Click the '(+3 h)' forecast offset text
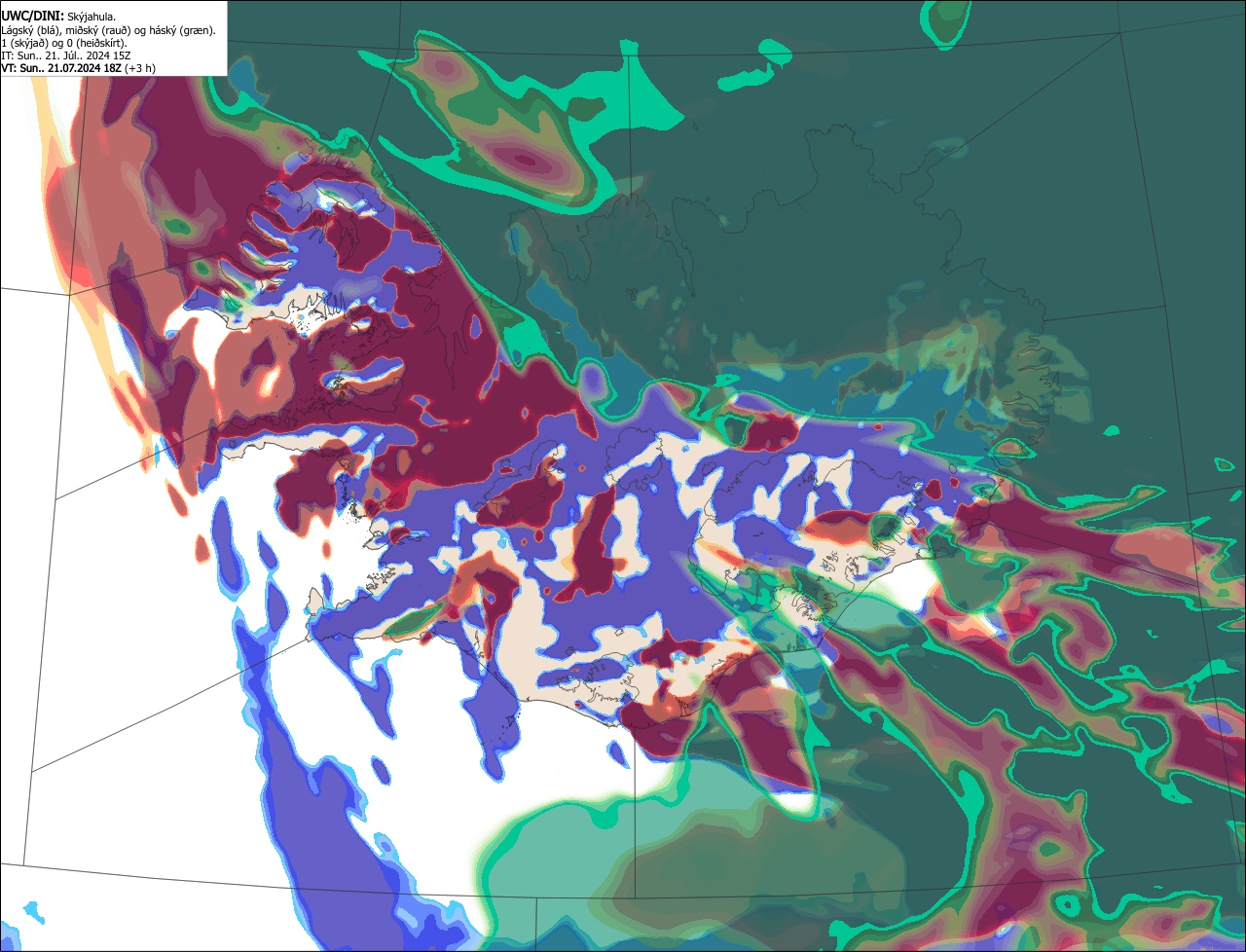 [139, 68]
